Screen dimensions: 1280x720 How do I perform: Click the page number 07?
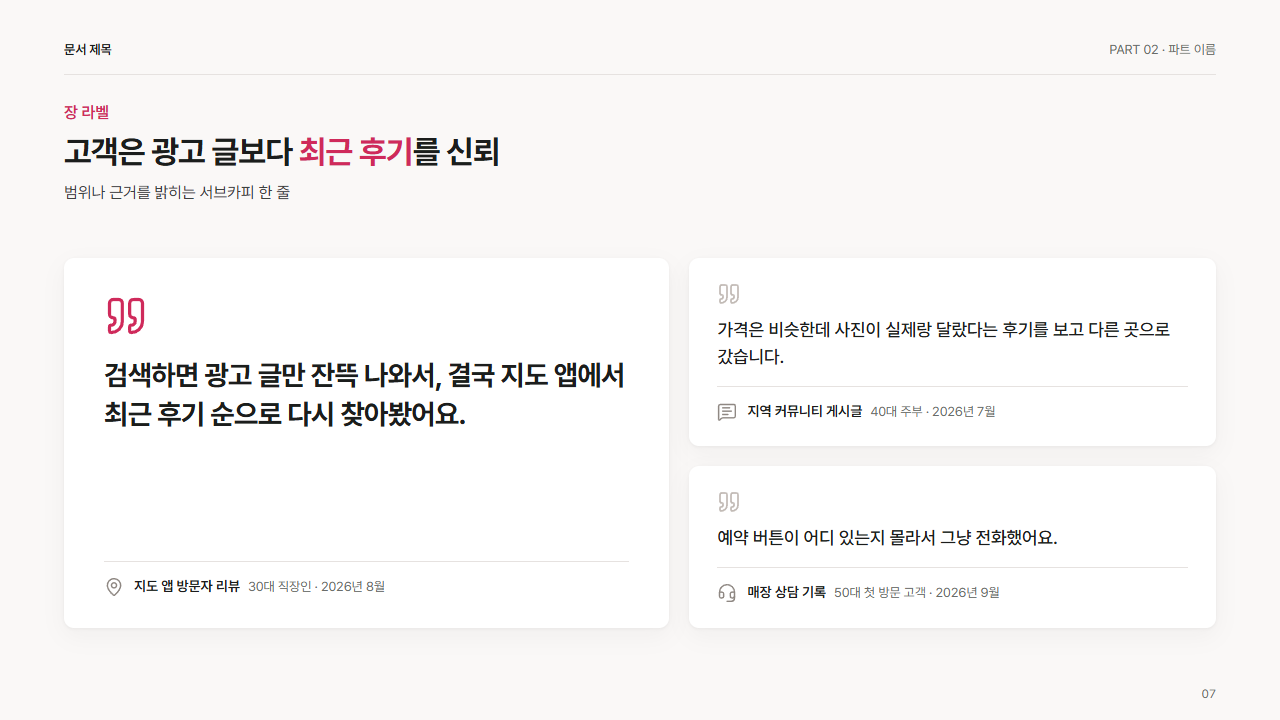coord(1208,694)
